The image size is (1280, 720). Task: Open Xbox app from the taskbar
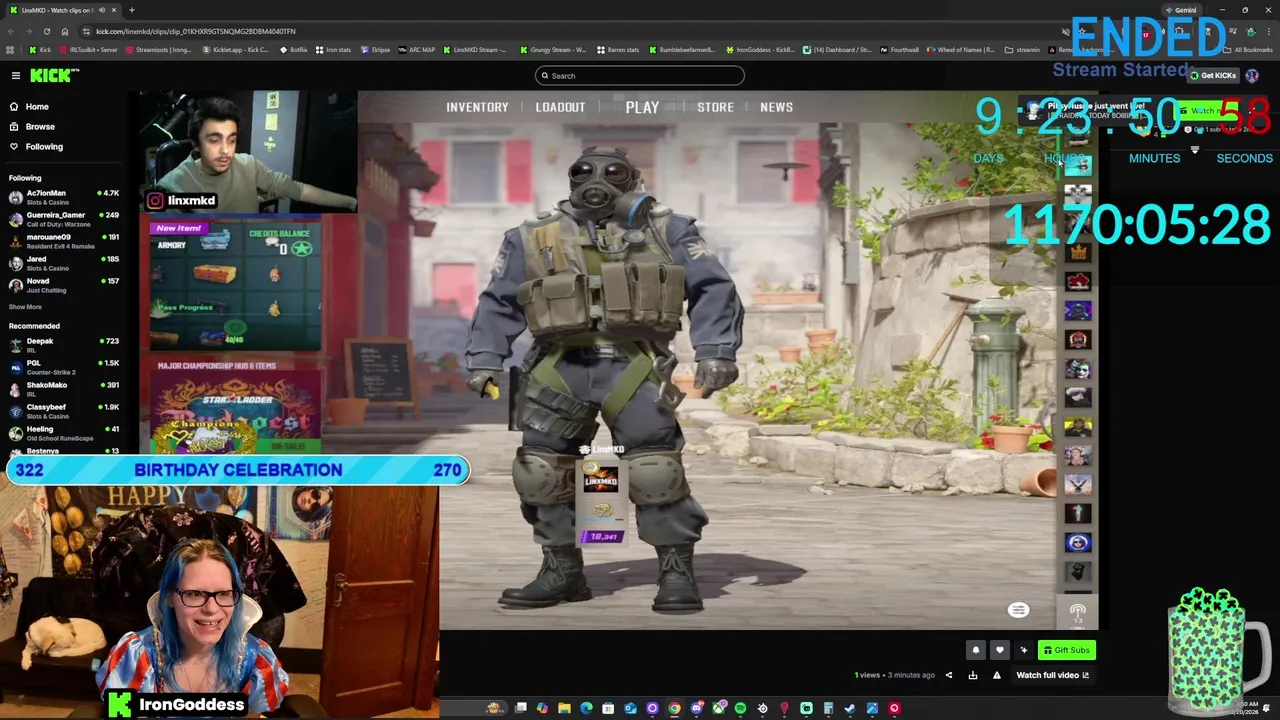point(719,708)
